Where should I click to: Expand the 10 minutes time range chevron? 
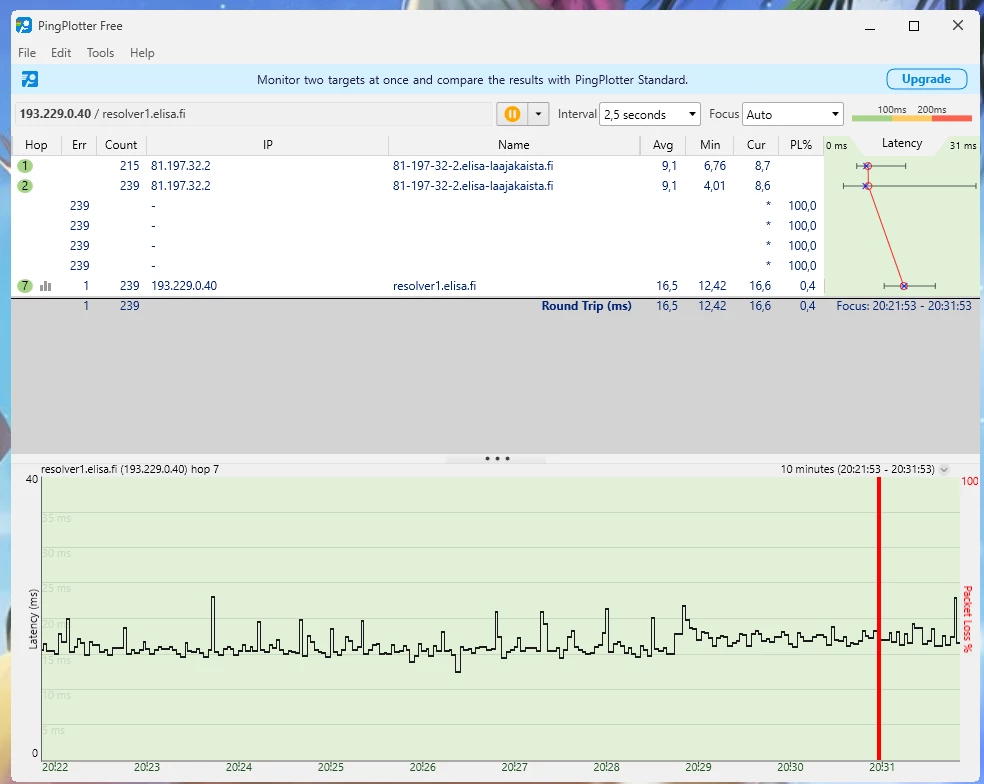click(945, 469)
